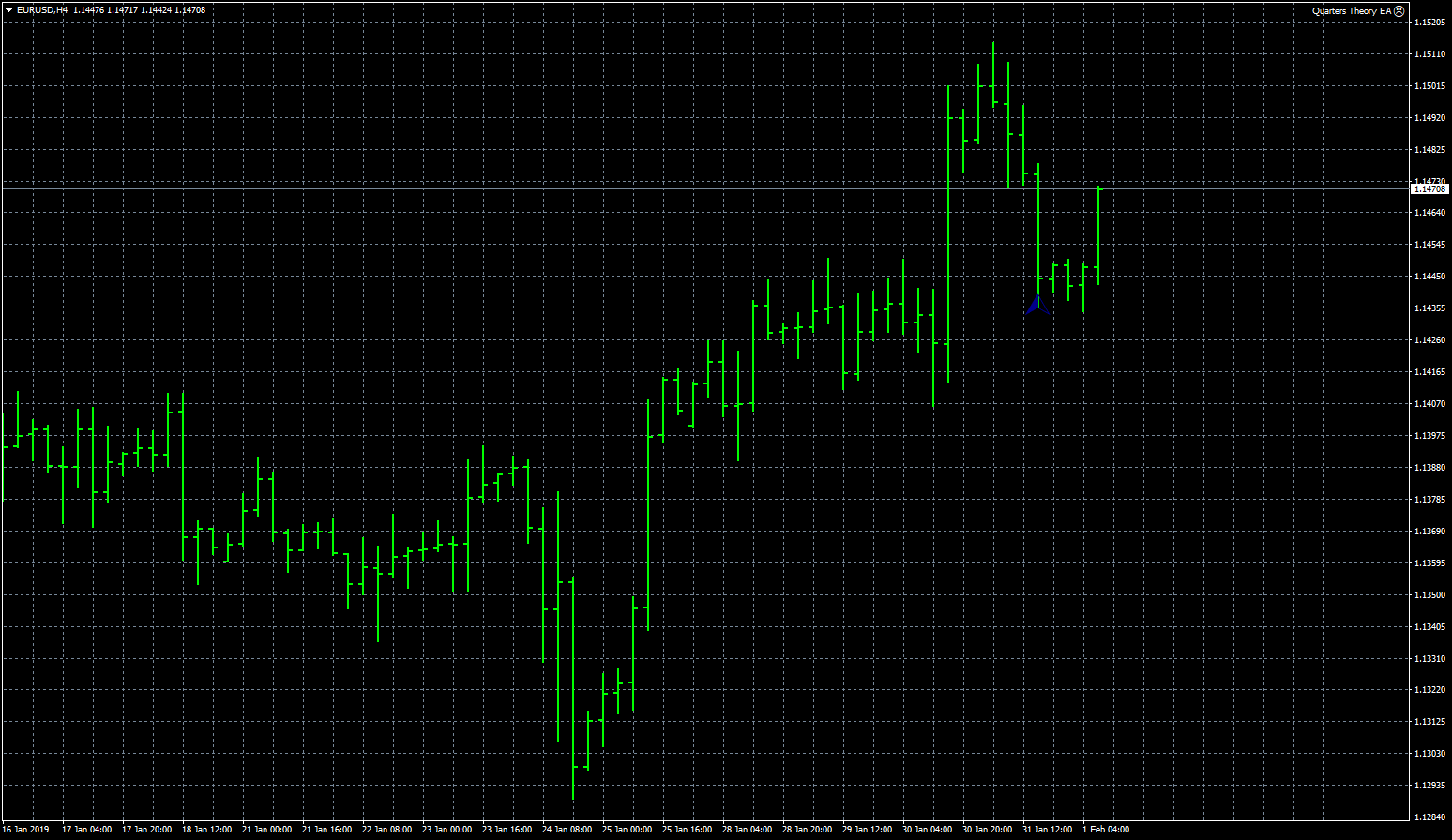The height and width of the screenshot is (840, 1452).
Task: Select the blue buy arrow marker on chart
Action: (x=1037, y=305)
